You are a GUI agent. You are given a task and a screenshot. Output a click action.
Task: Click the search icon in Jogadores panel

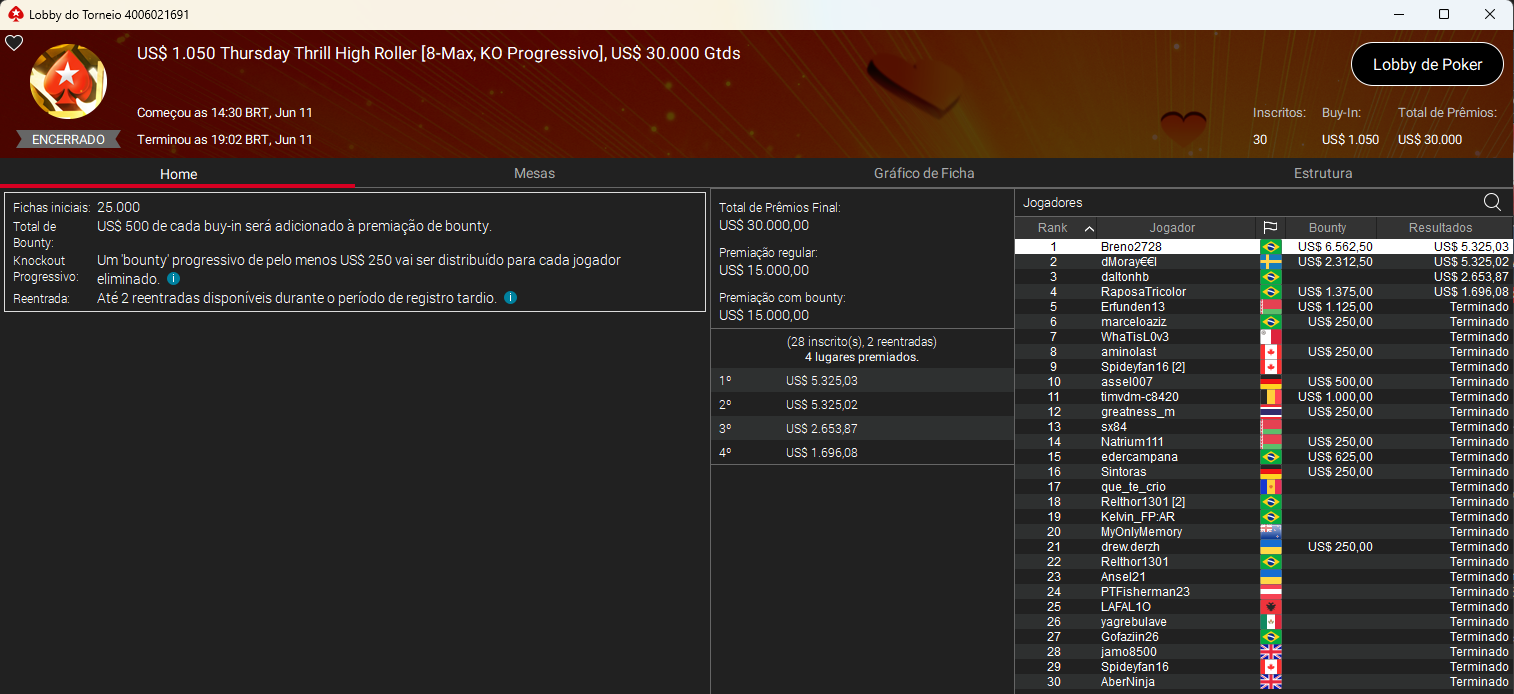[1492, 202]
